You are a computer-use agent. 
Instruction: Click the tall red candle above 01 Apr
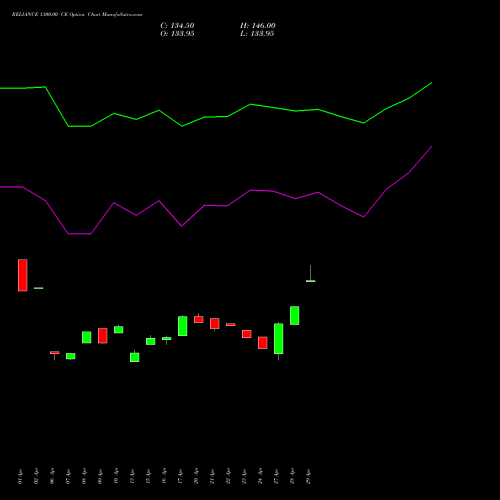point(23,275)
